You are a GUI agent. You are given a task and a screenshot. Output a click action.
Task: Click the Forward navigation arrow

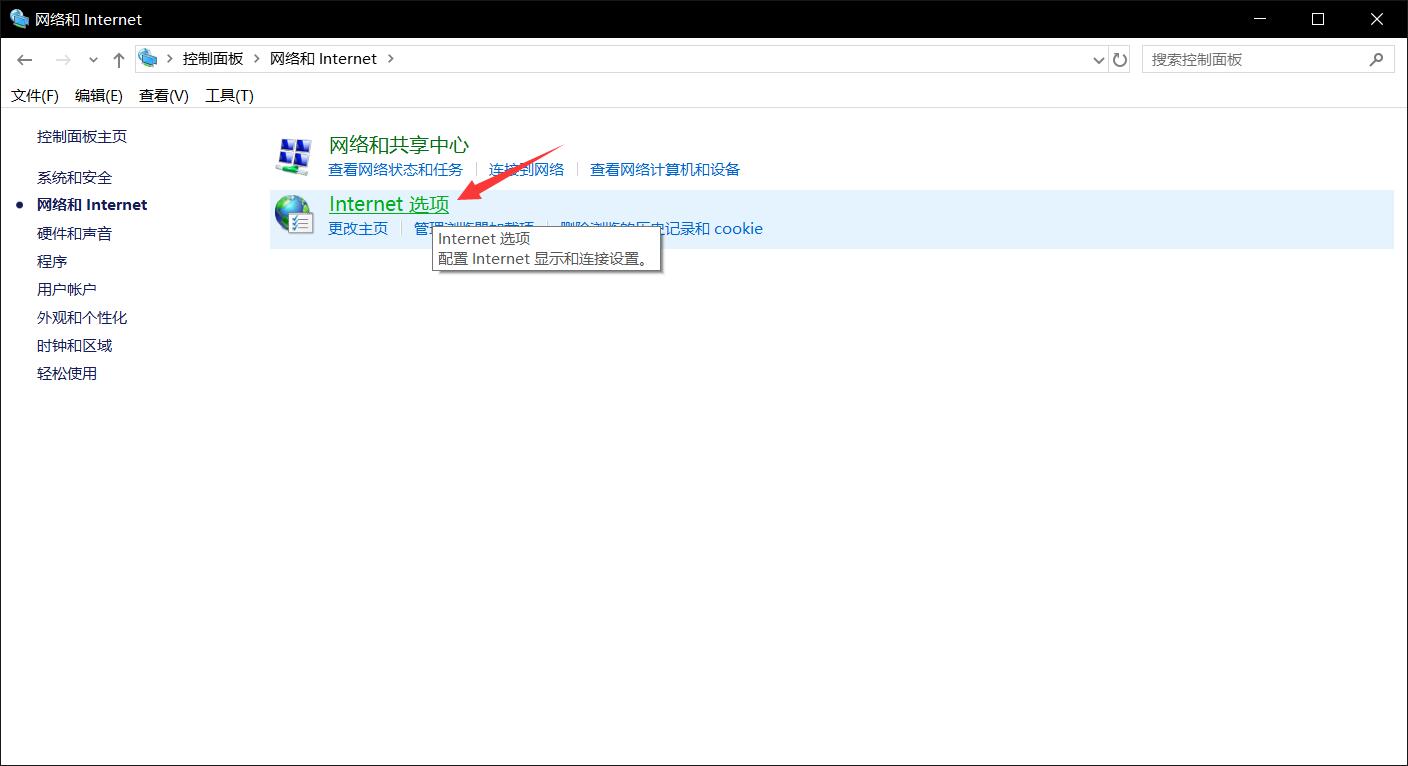pos(63,60)
